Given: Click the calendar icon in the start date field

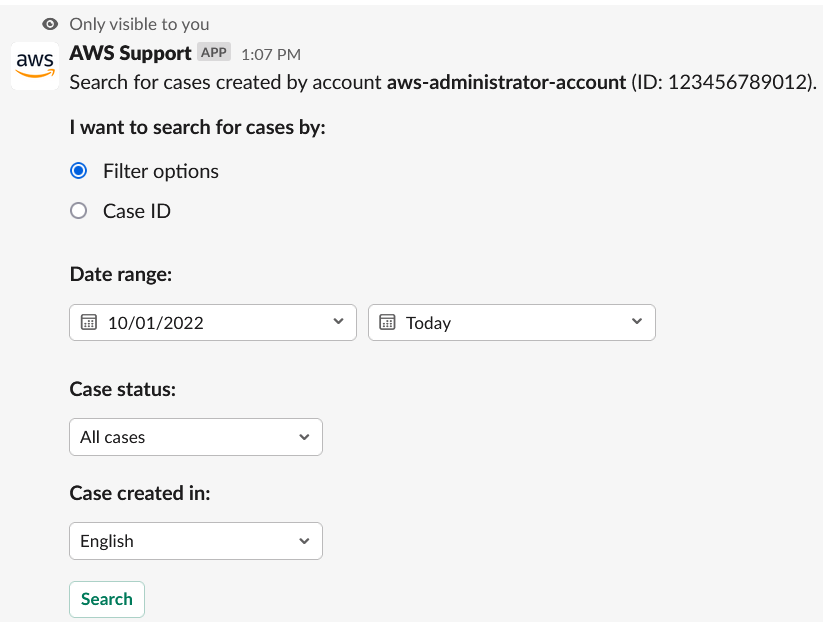Looking at the screenshot, I should [x=86, y=322].
